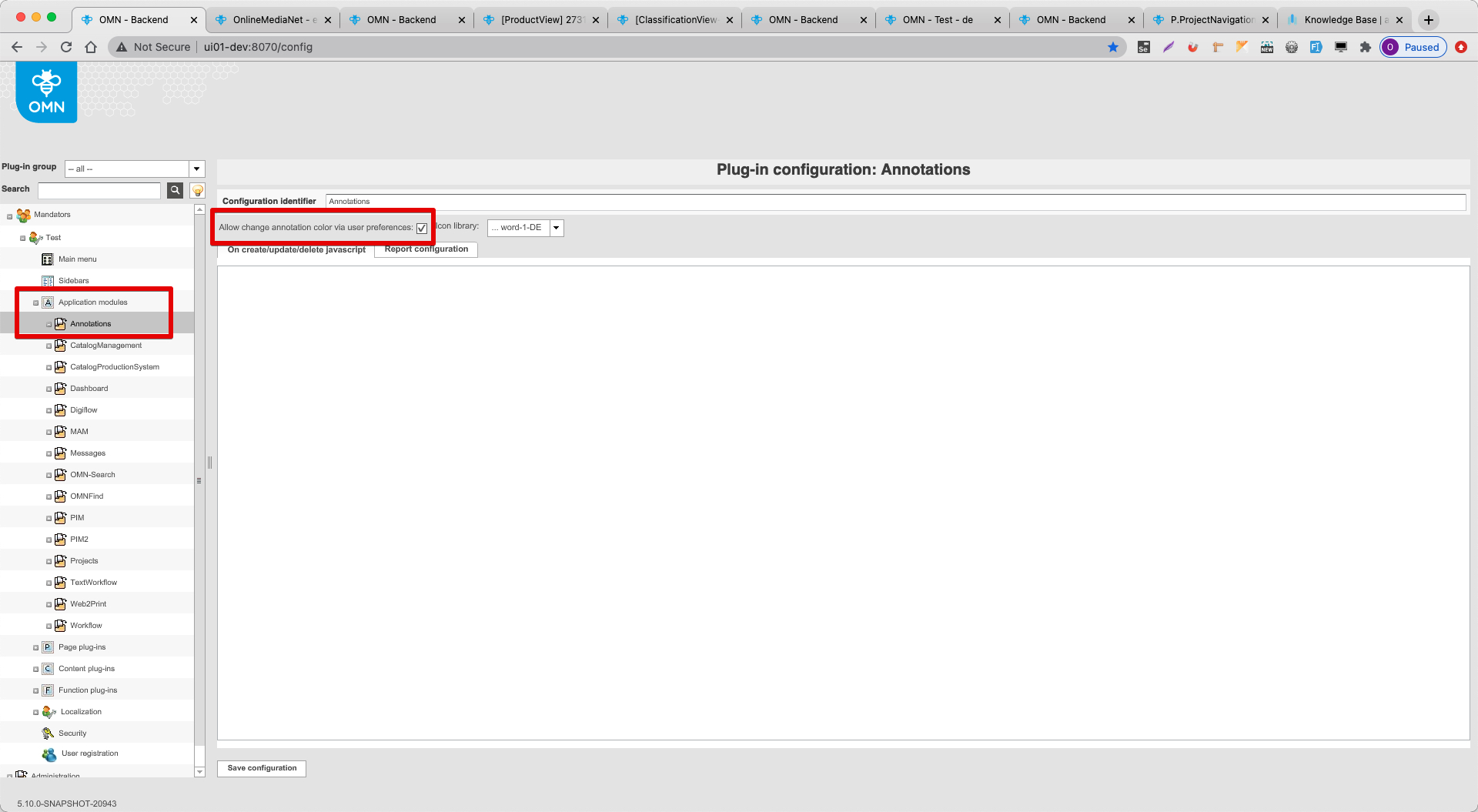Click the Security shield icon

(48, 733)
